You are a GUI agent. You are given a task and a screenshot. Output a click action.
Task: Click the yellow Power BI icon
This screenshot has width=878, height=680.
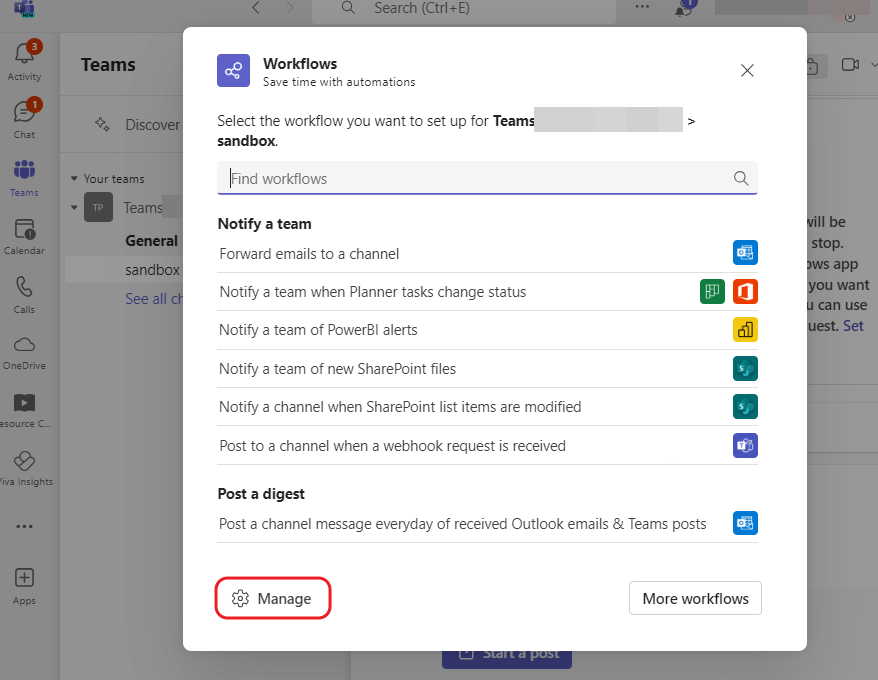click(x=745, y=330)
